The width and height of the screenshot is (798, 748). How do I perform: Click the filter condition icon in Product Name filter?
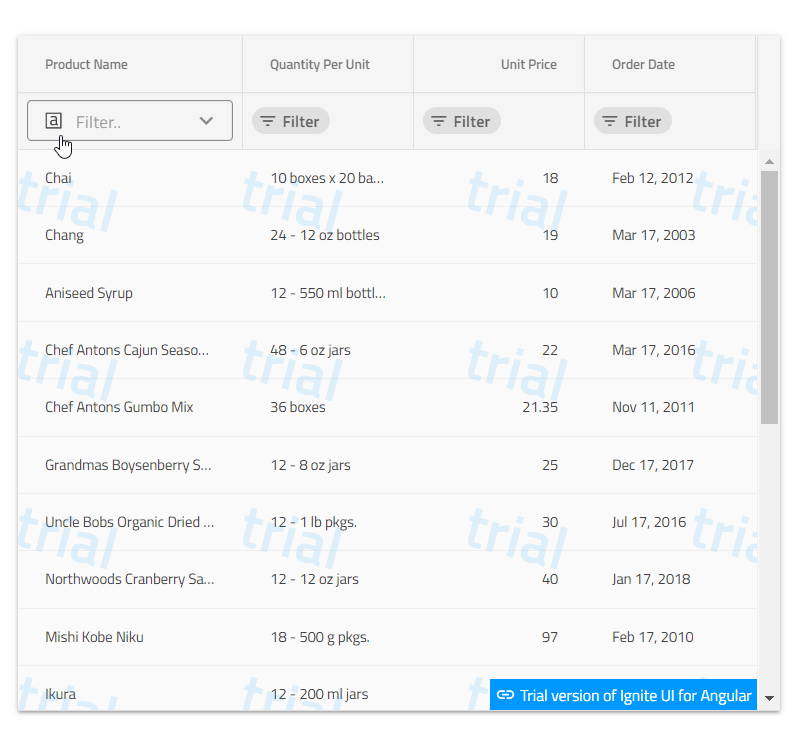(x=54, y=121)
